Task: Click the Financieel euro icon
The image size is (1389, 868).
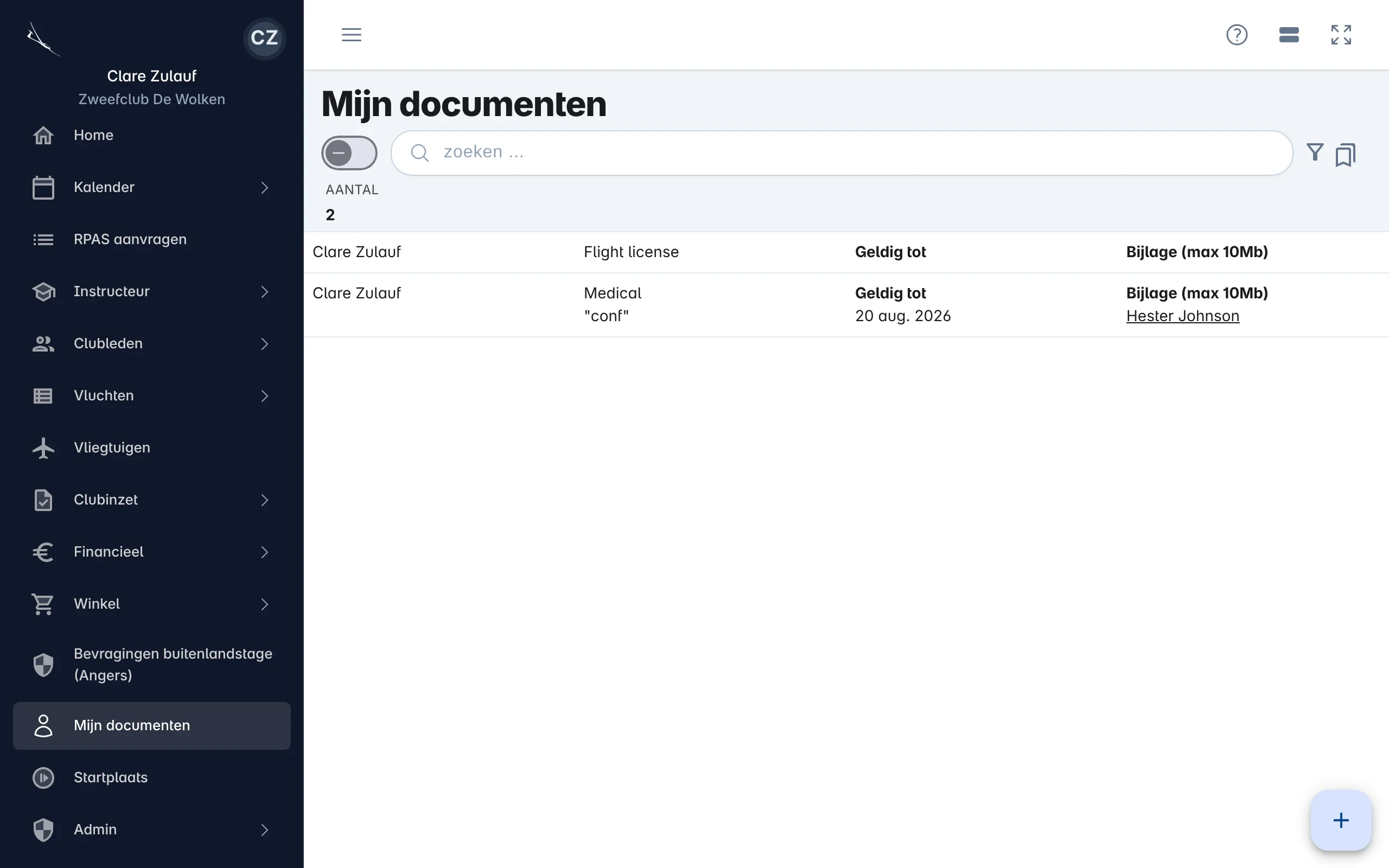Action: tap(43, 552)
